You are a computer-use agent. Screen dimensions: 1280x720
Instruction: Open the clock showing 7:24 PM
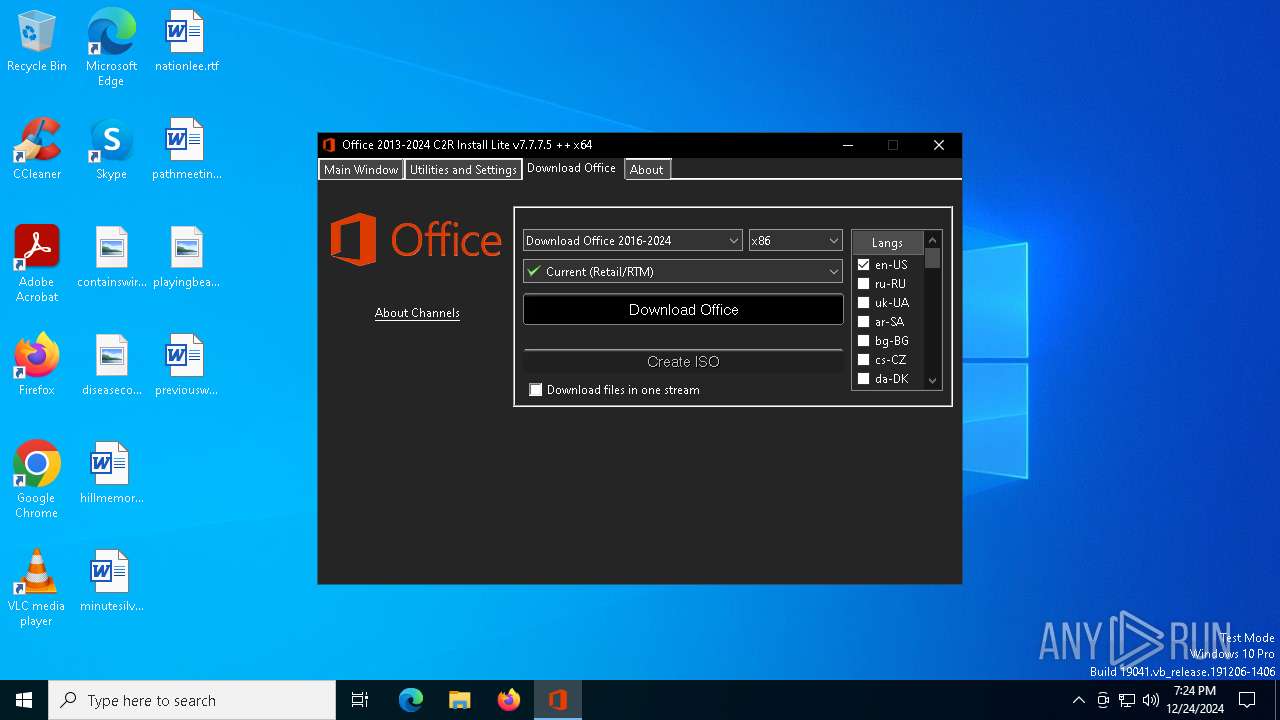[1195, 700]
